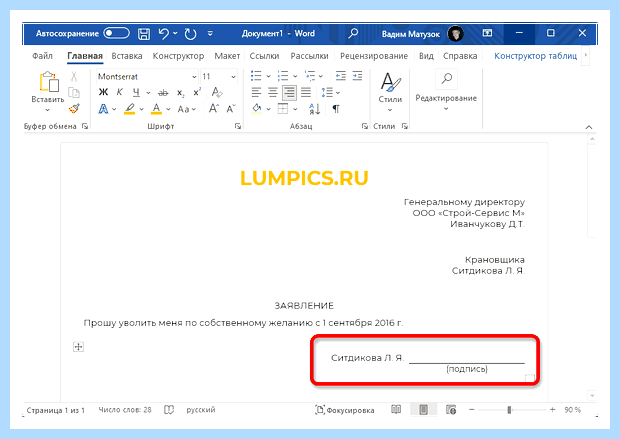Image resolution: width=620 pixels, height=439 pixels.
Task: Click the Increase Indent icon
Action: (357, 76)
